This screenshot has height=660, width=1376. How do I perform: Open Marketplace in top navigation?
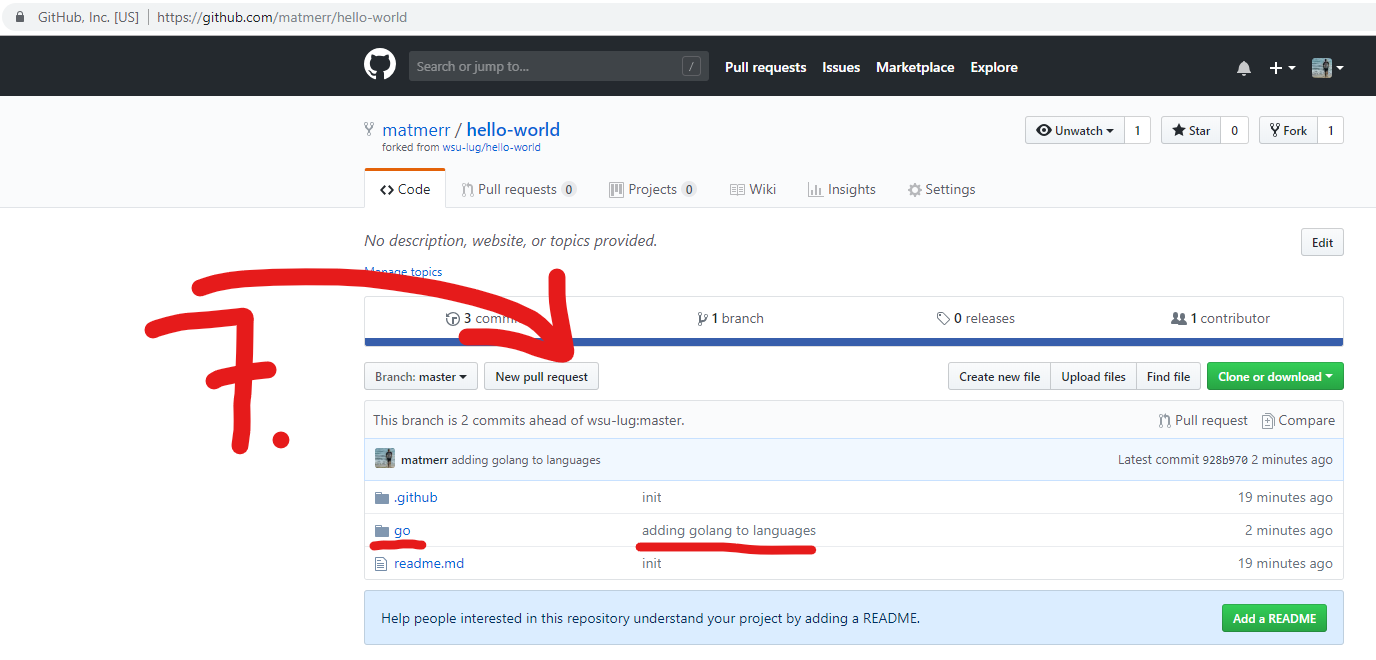coord(915,67)
